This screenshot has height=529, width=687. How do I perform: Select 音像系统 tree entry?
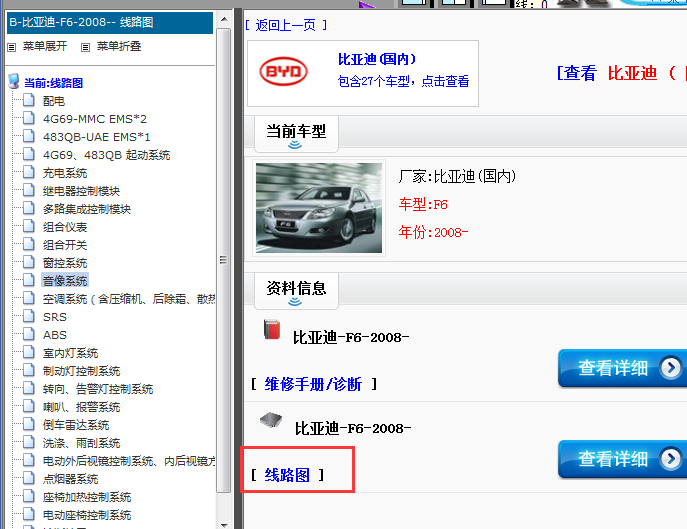click(x=65, y=280)
